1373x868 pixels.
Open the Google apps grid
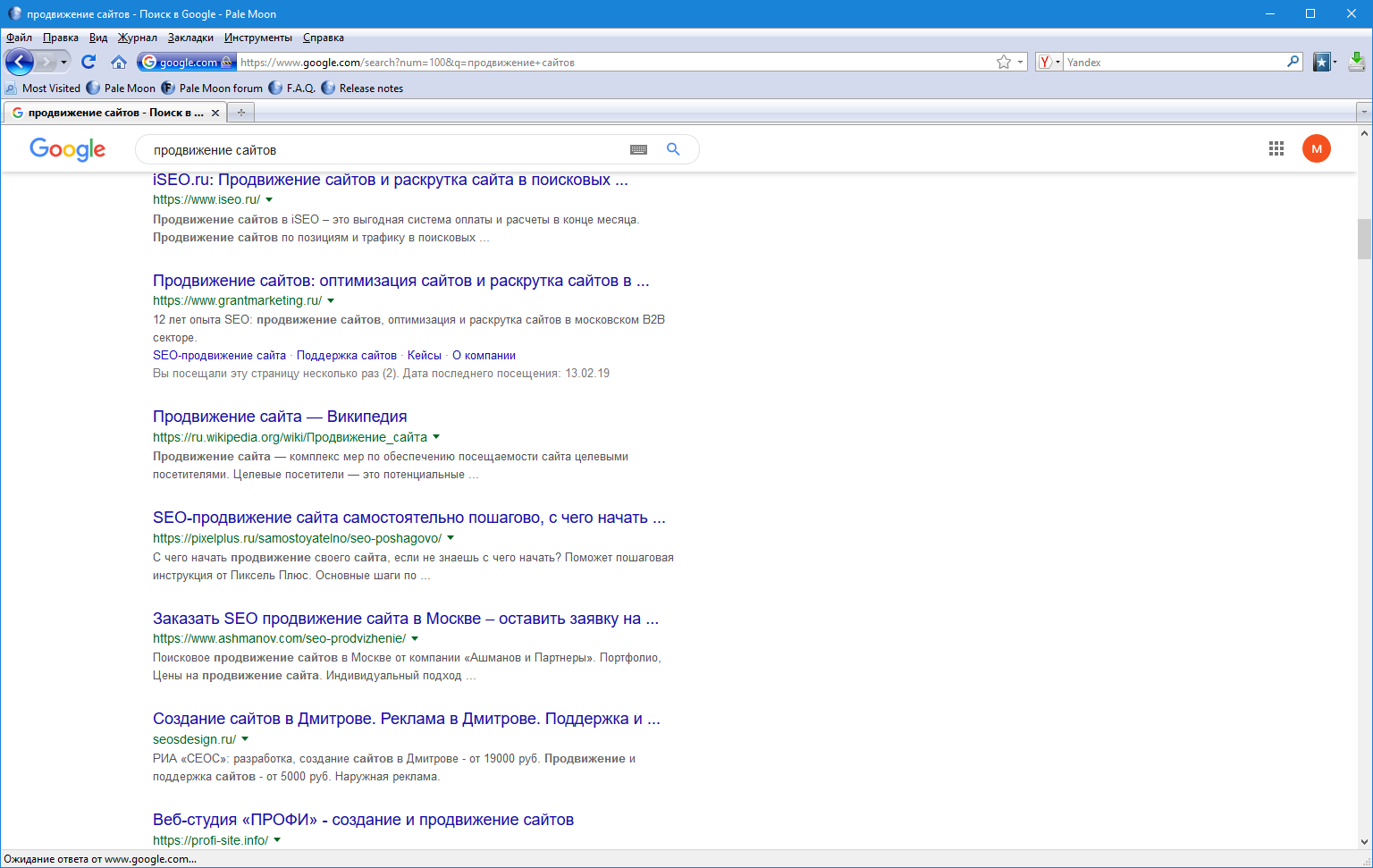[1276, 149]
